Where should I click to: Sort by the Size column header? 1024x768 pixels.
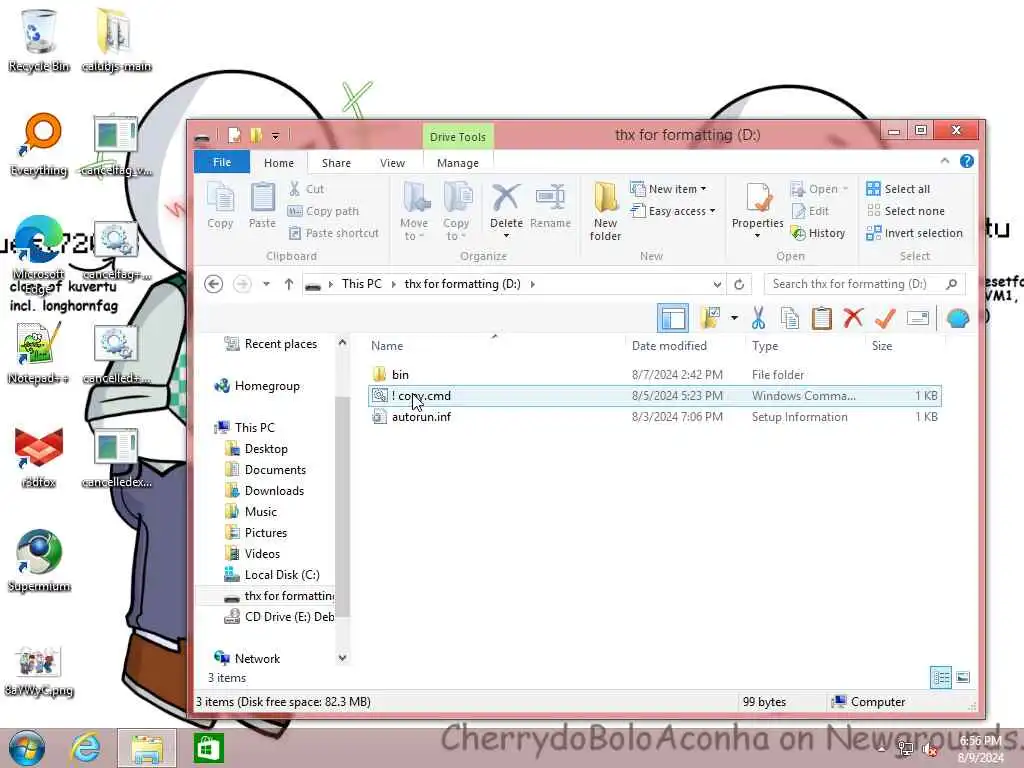pos(882,345)
